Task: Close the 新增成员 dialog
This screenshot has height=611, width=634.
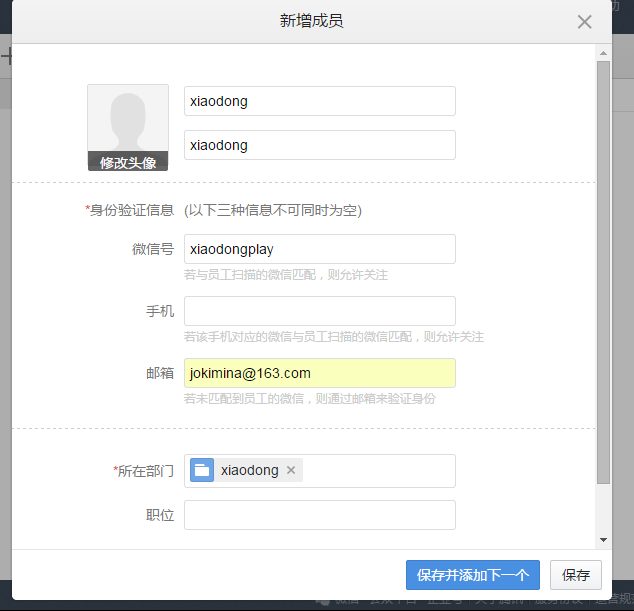Action: (584, 22)
